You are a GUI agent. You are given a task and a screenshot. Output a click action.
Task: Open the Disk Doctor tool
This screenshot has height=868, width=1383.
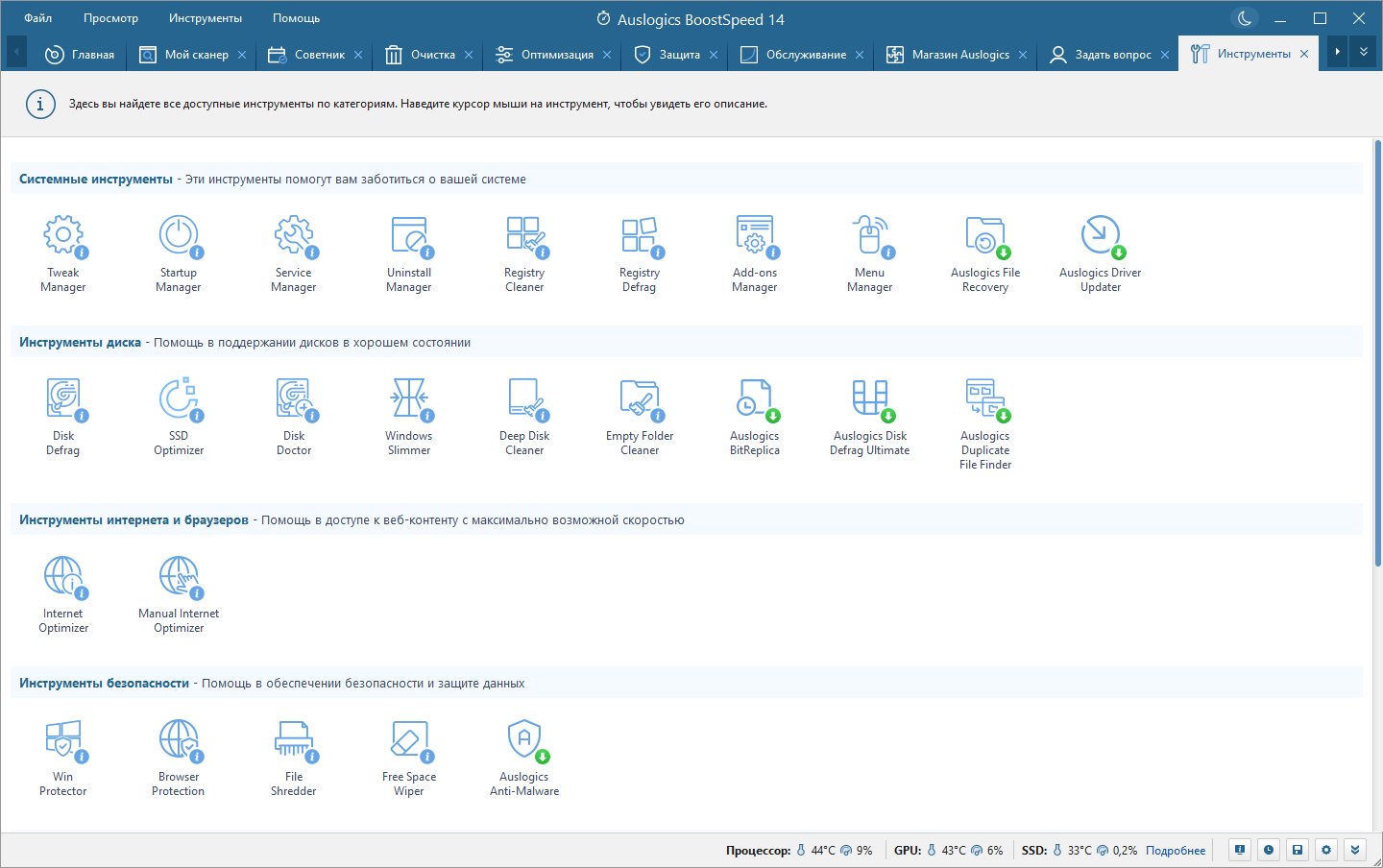(x=294, y=417)
